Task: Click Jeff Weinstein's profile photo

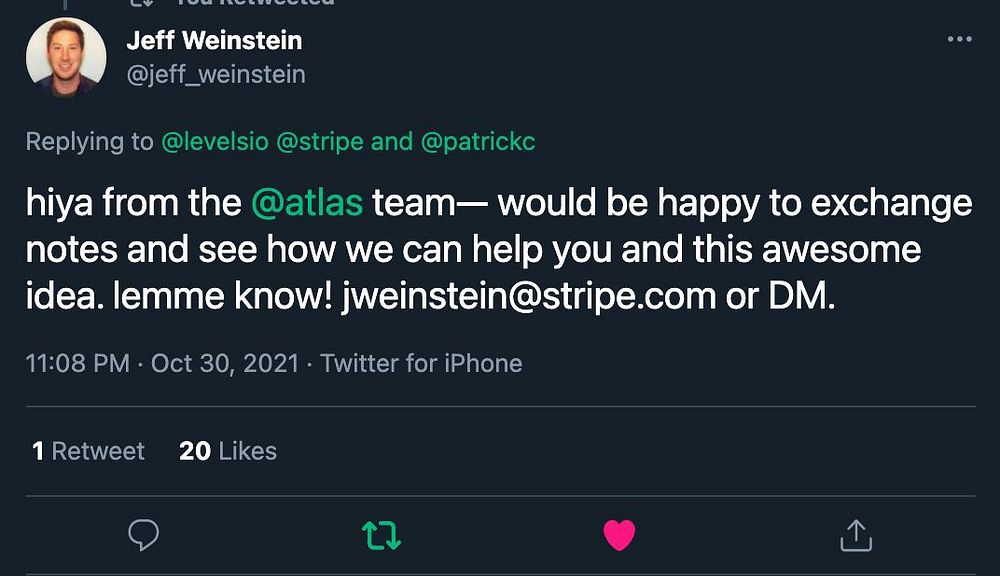Action: [66, 57]
